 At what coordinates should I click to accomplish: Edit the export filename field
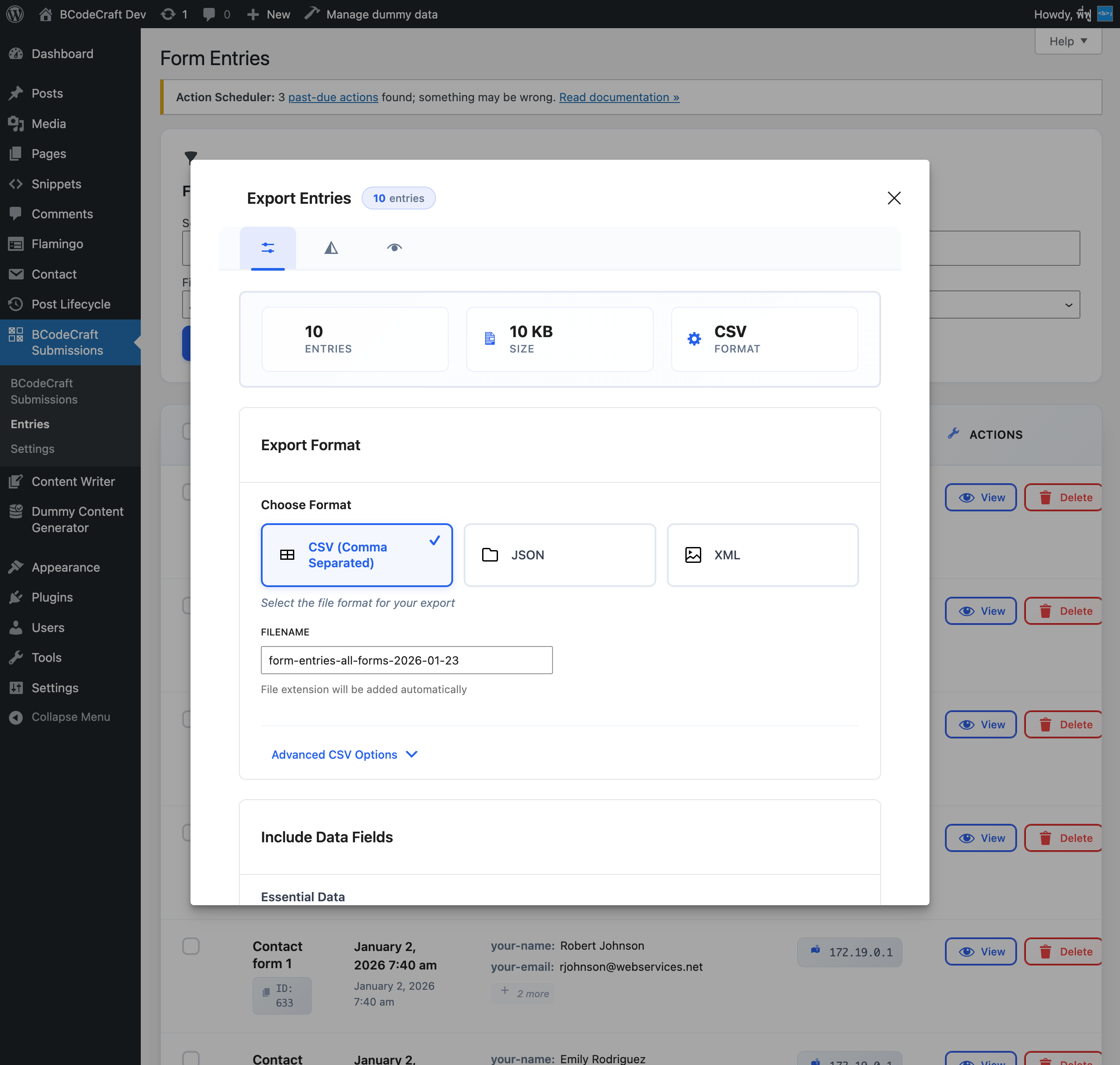click(x=406, y=660)
